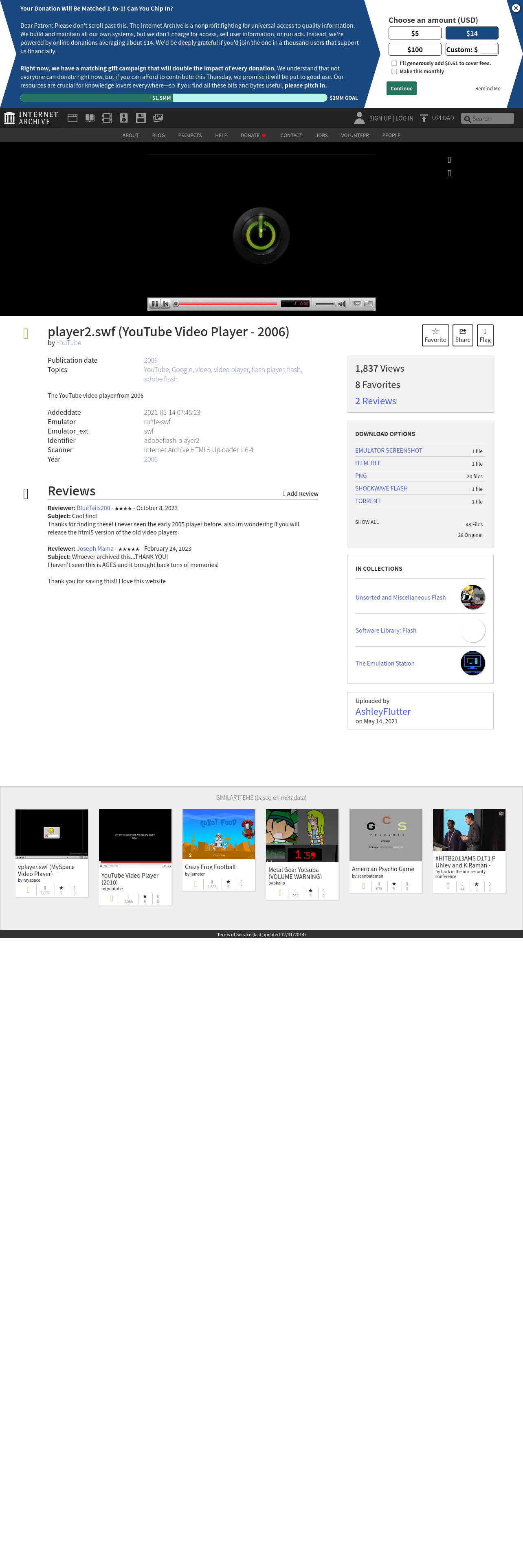Click the rewind-to-start player button

[x=166, y=304]
